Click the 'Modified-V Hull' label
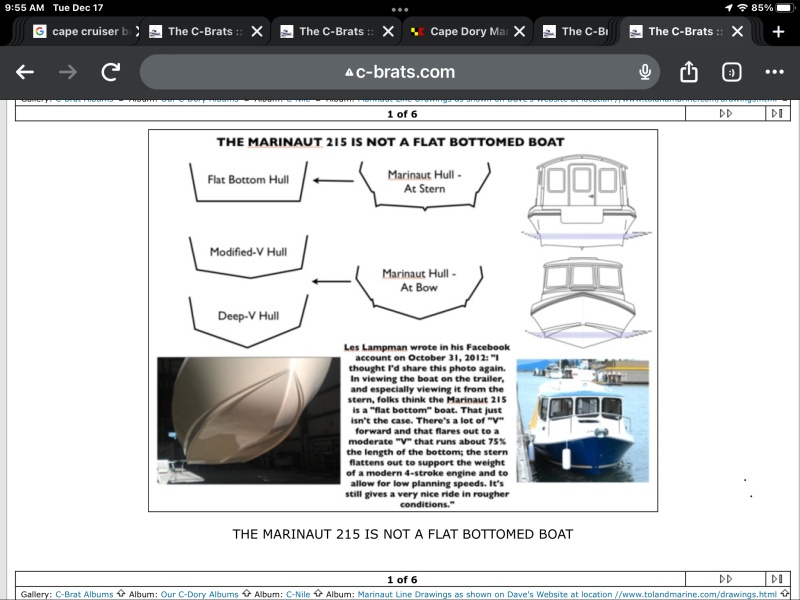The width and height of the screenshot is (800, 600). pyautogui.click(x=248, y=252)
